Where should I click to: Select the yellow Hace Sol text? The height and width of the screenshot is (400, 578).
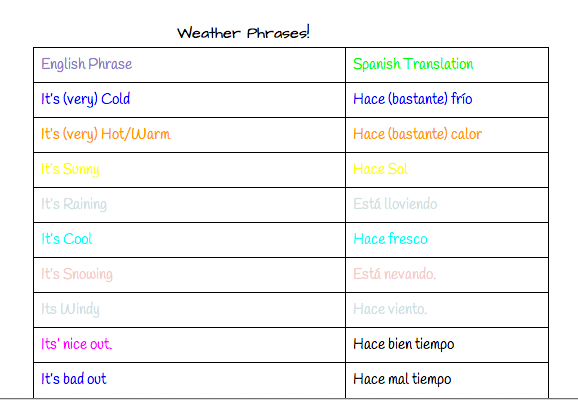click(x=380, y=169)
